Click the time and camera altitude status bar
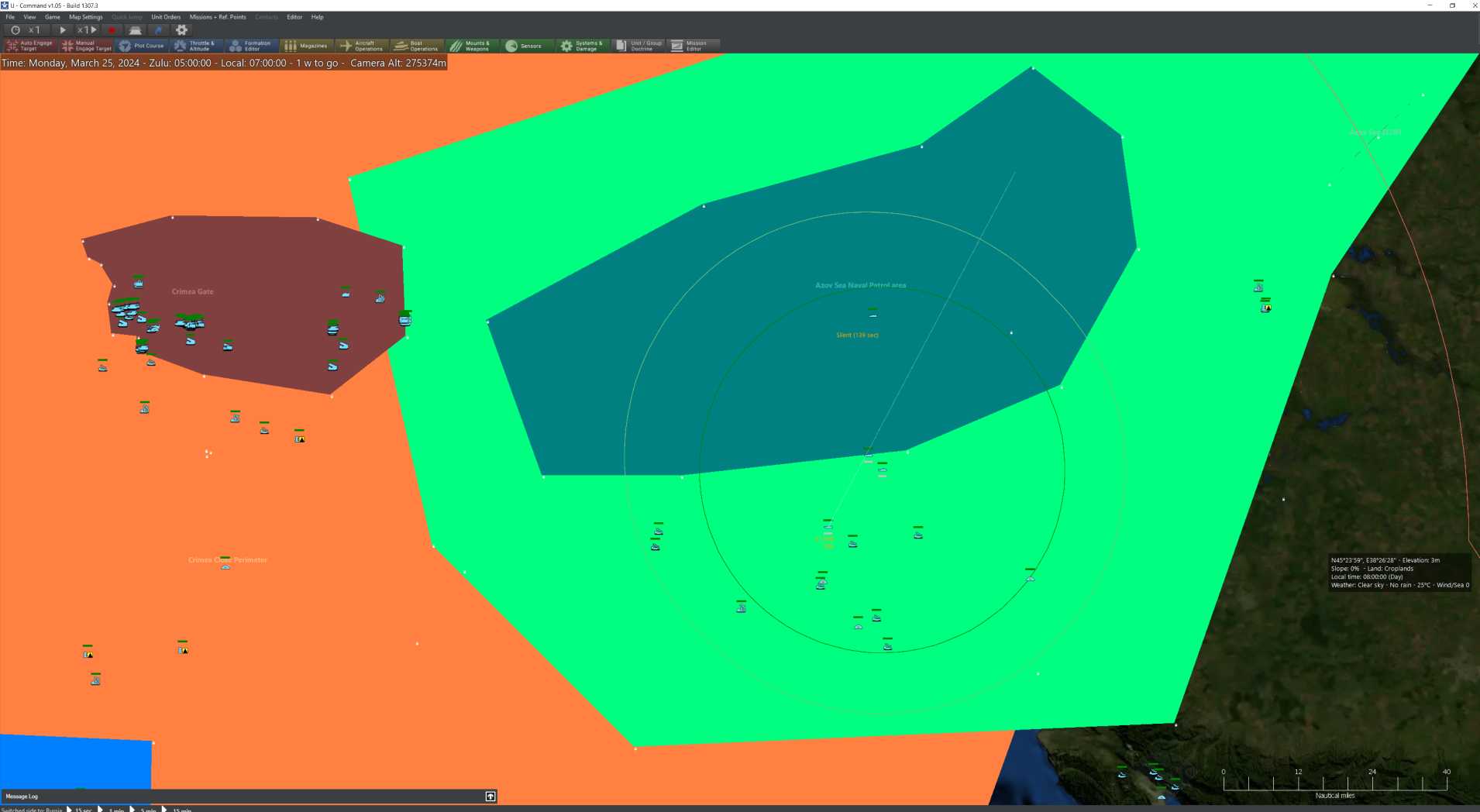Image resolution: width=1480 pixels, height=812 pixels. point(224,63)
